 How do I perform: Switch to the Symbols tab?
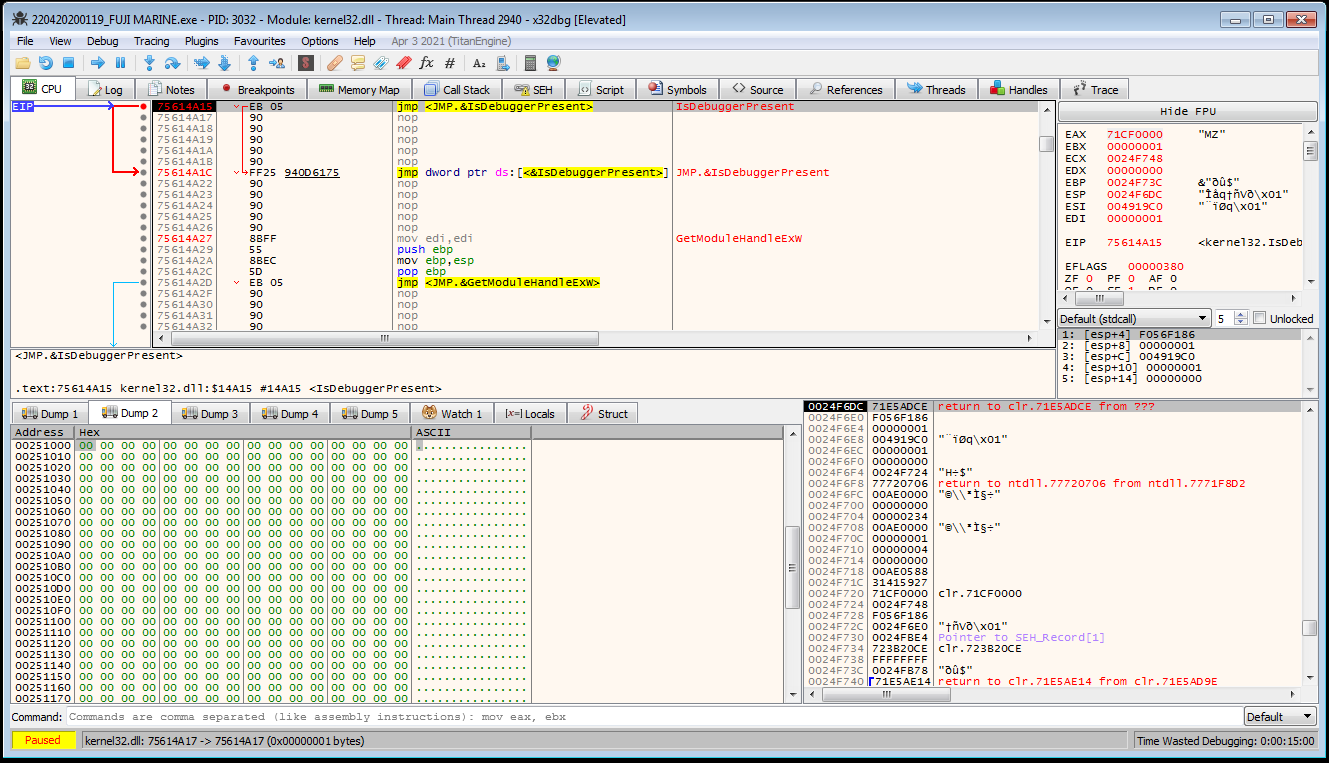pyautogui.click(x=677, y=89)
